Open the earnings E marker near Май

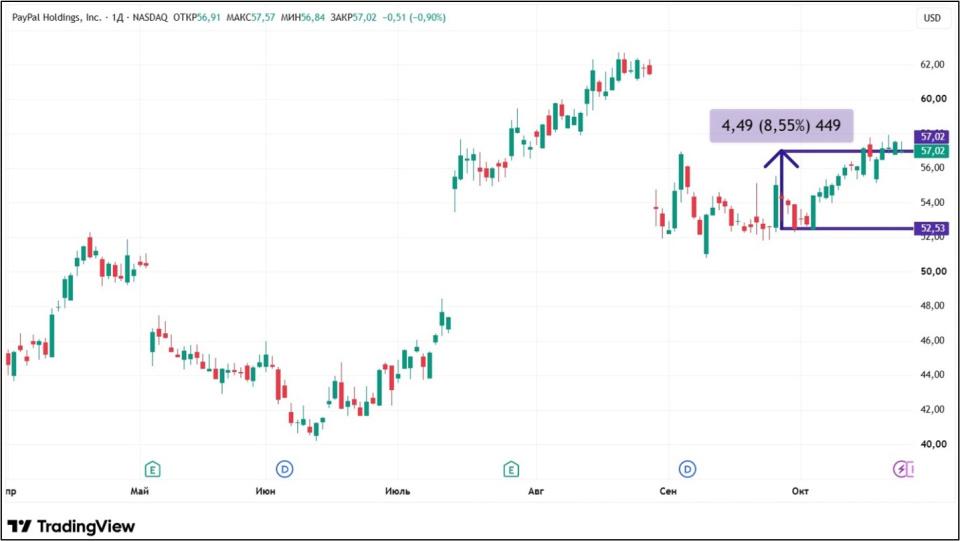click(152, 469)
